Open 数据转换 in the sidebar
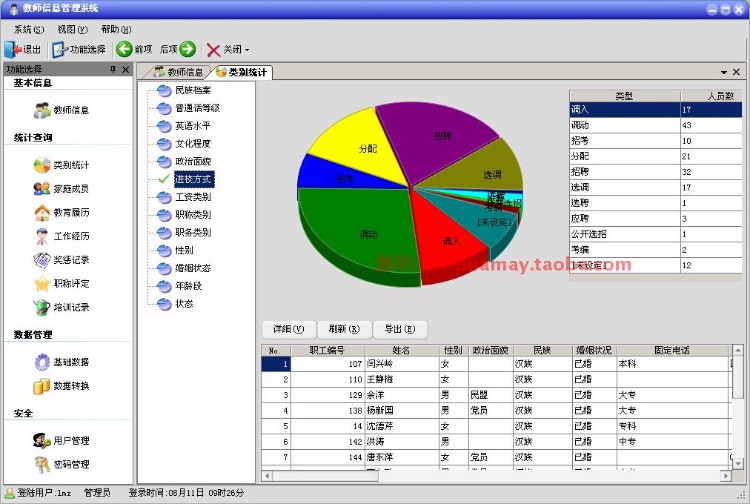The image size is (750, 504). [61, 385]
